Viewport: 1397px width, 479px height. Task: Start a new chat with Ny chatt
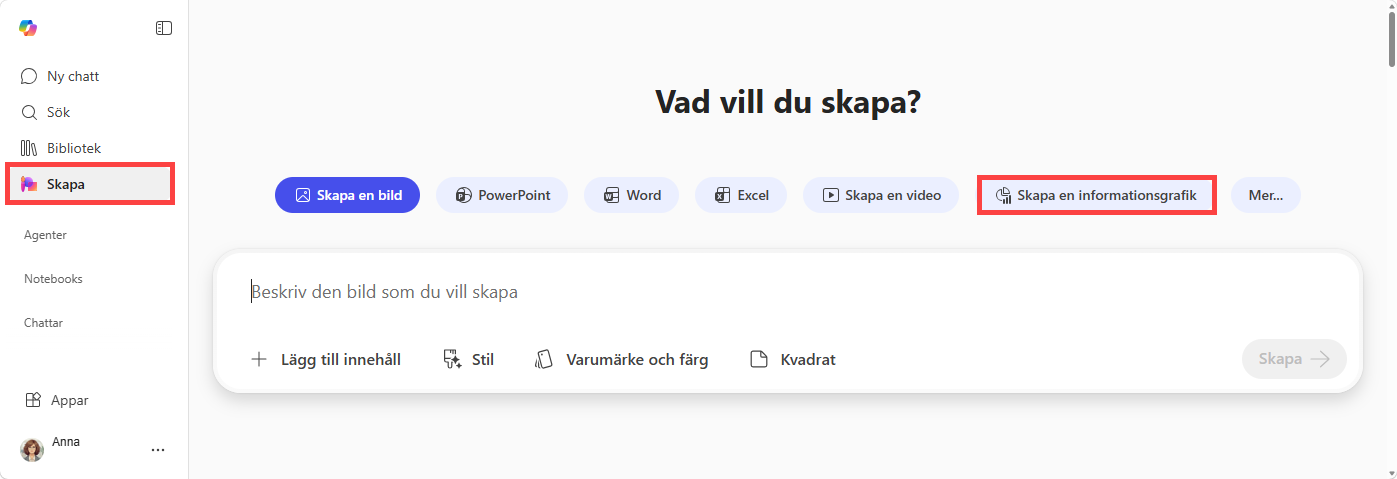tap(72, 76)
